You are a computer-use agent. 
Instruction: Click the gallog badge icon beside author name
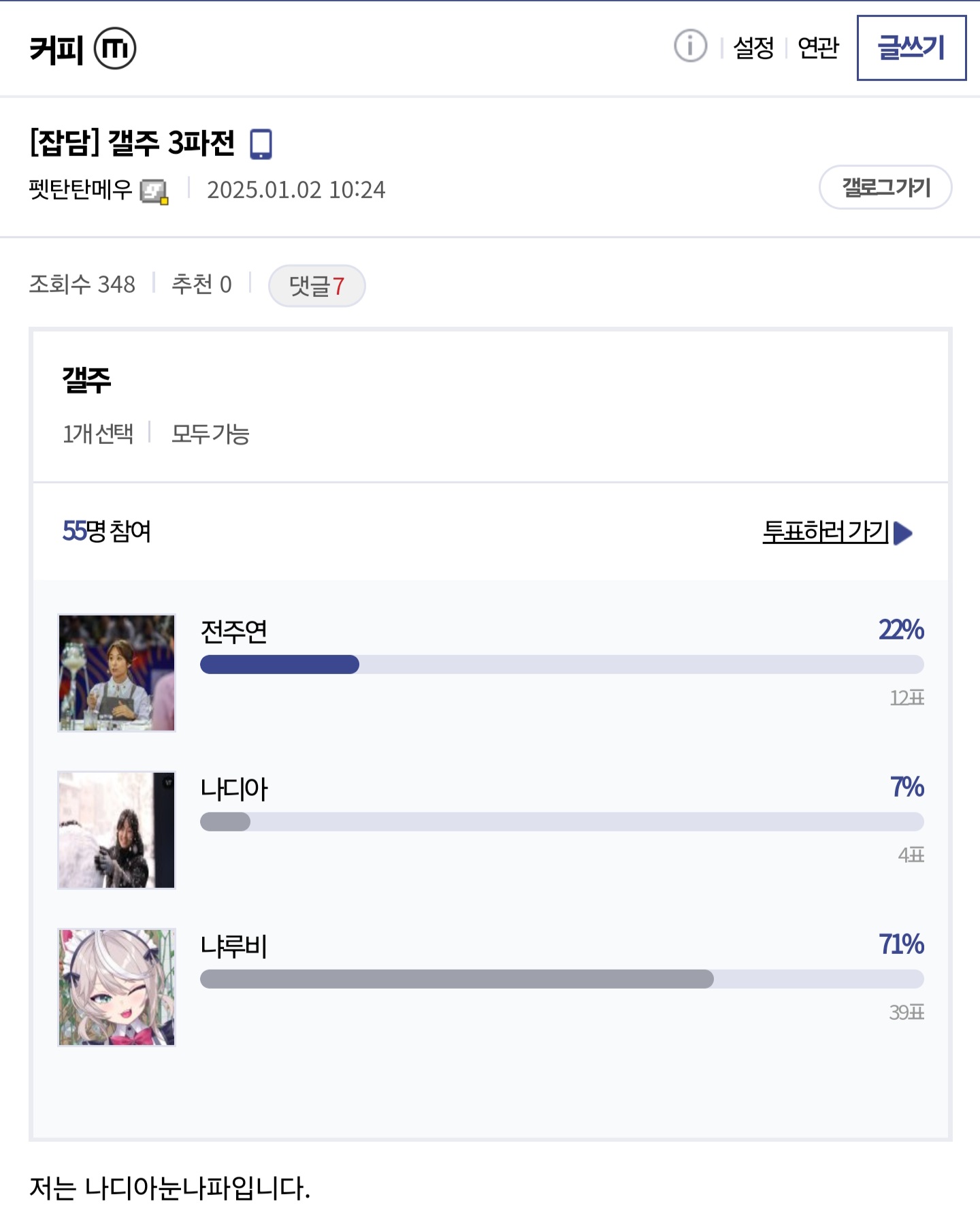[154, 191]
